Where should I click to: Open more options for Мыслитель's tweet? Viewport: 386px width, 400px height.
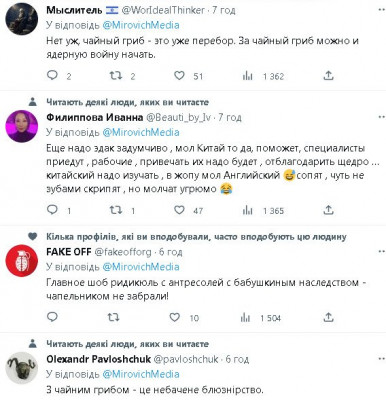tap(382, 10)
